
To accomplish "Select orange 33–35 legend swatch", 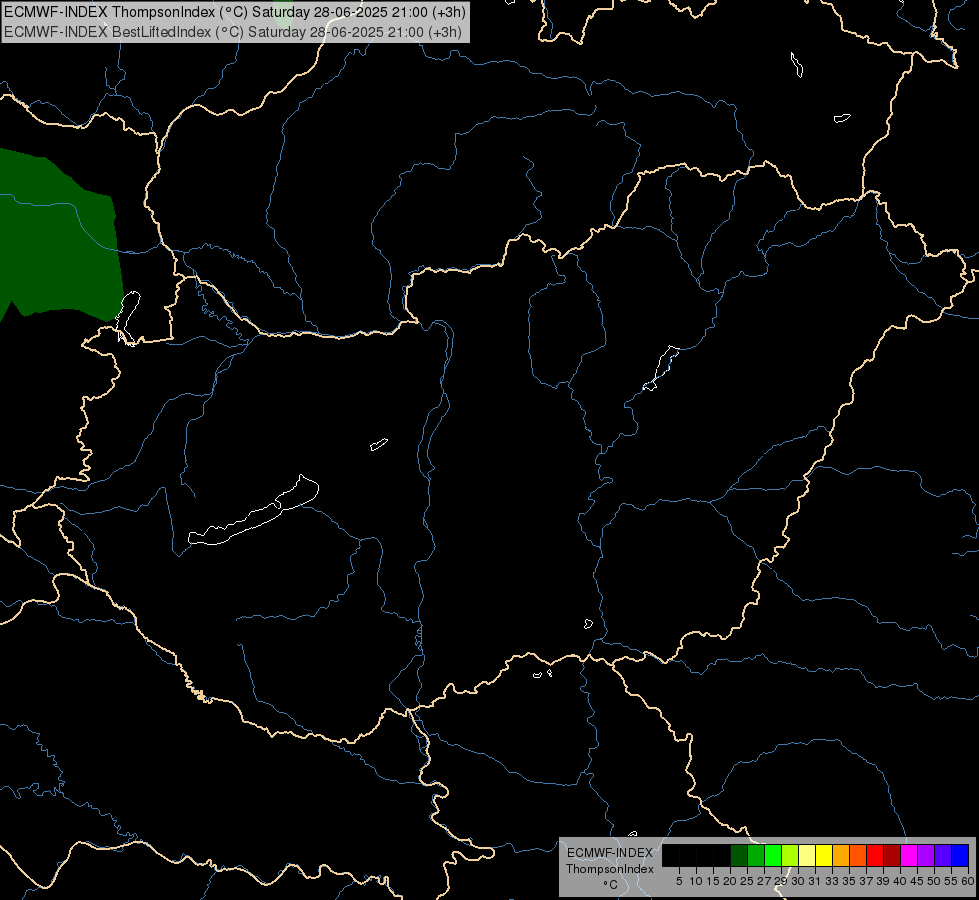I will (841, 856).
